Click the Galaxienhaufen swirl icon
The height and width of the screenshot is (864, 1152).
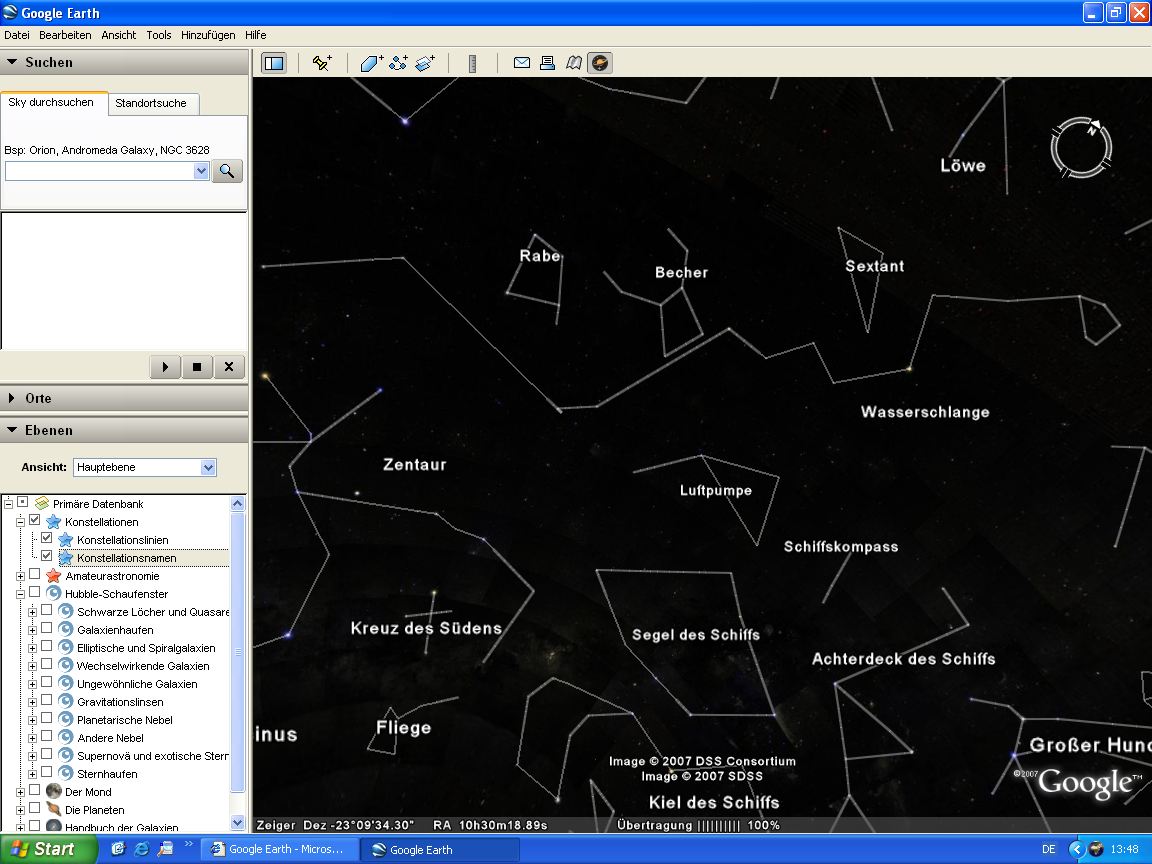[x=65, y=630]
